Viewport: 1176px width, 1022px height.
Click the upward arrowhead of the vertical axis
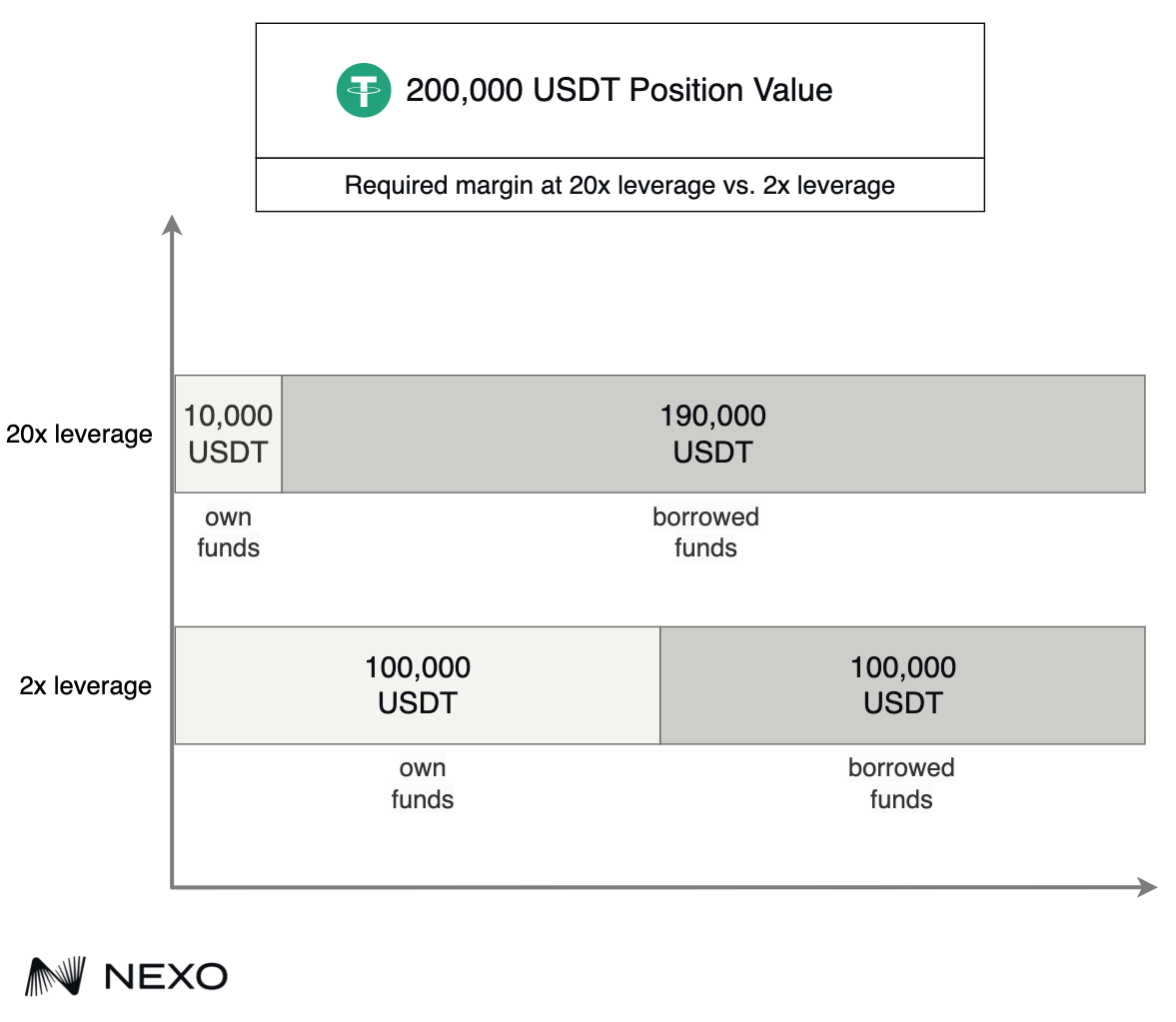[173, 223]
